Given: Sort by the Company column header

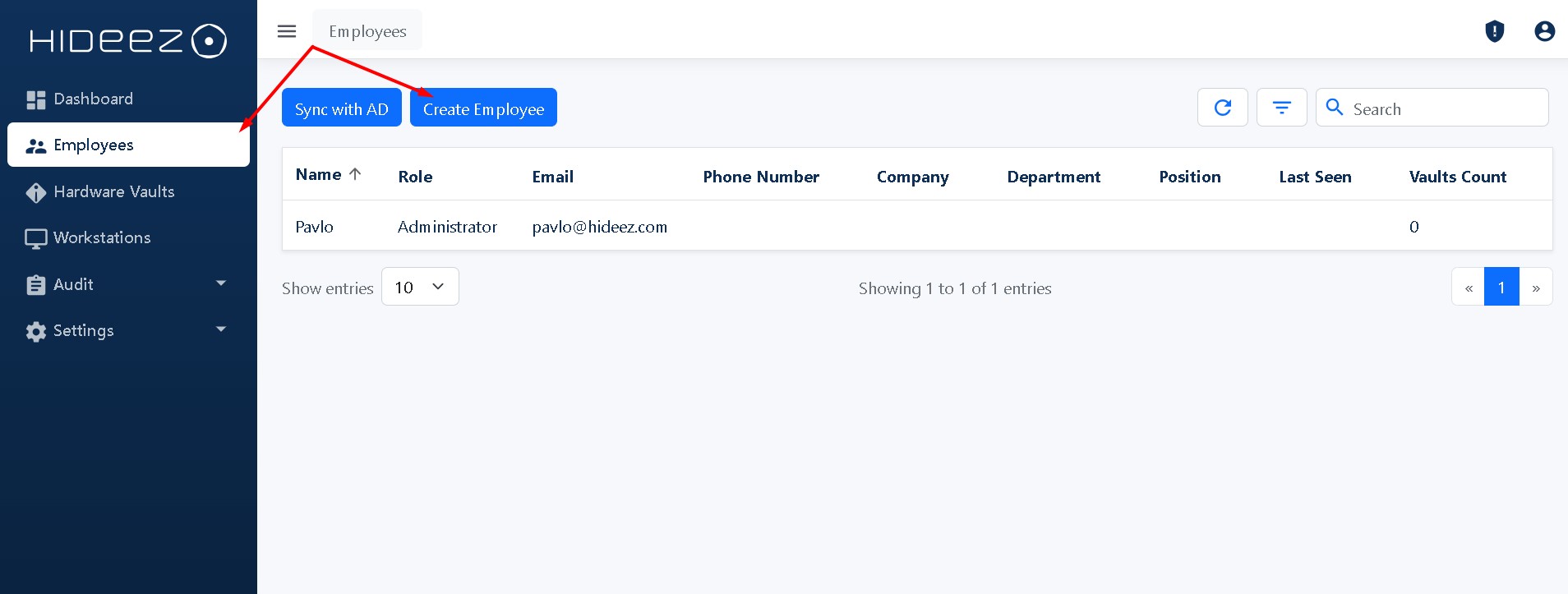Looking at the screenshot, I should click(912, 177).
